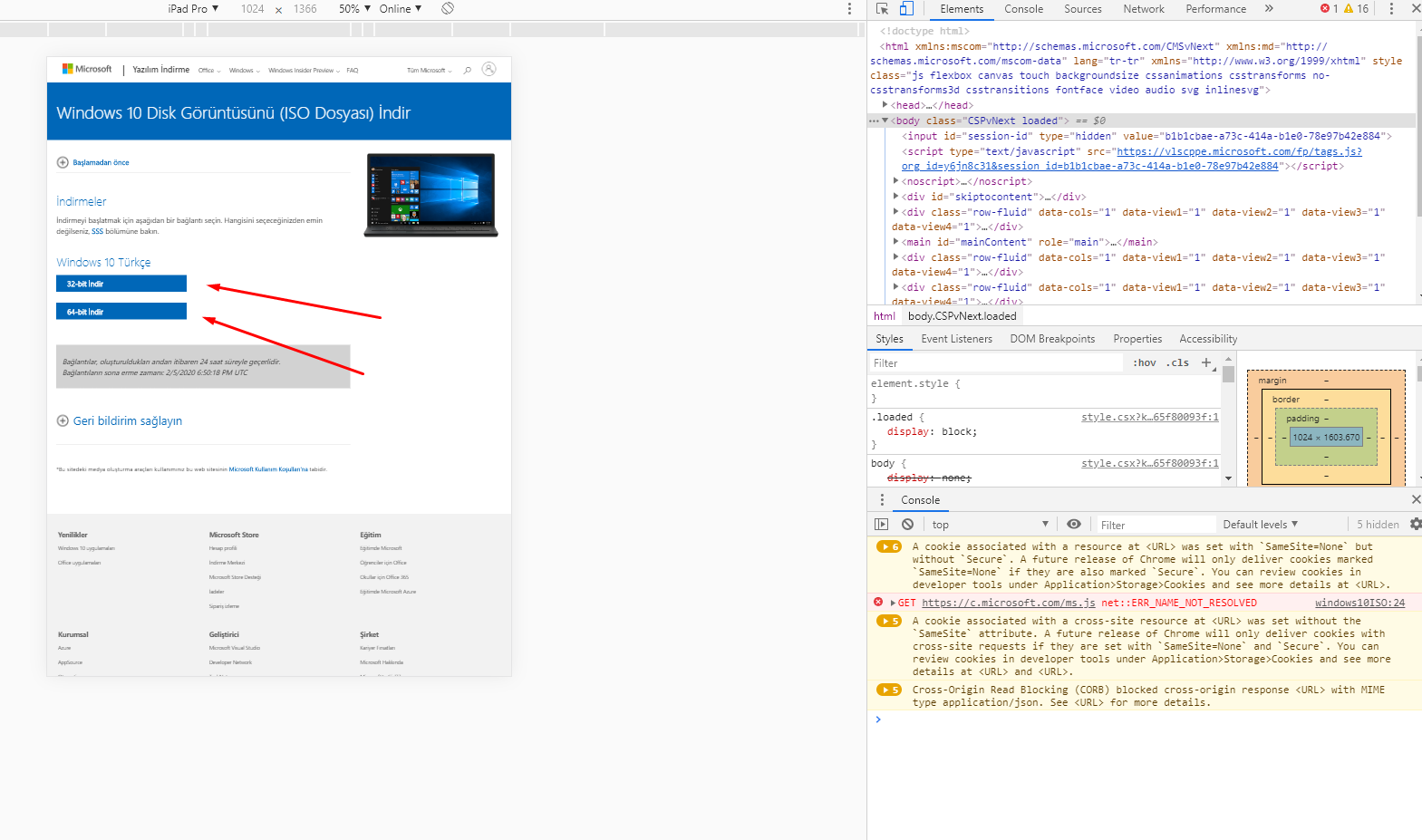Open the Network tab
This screenshot has width=1422, height=840.
[x=1144, y=8]
